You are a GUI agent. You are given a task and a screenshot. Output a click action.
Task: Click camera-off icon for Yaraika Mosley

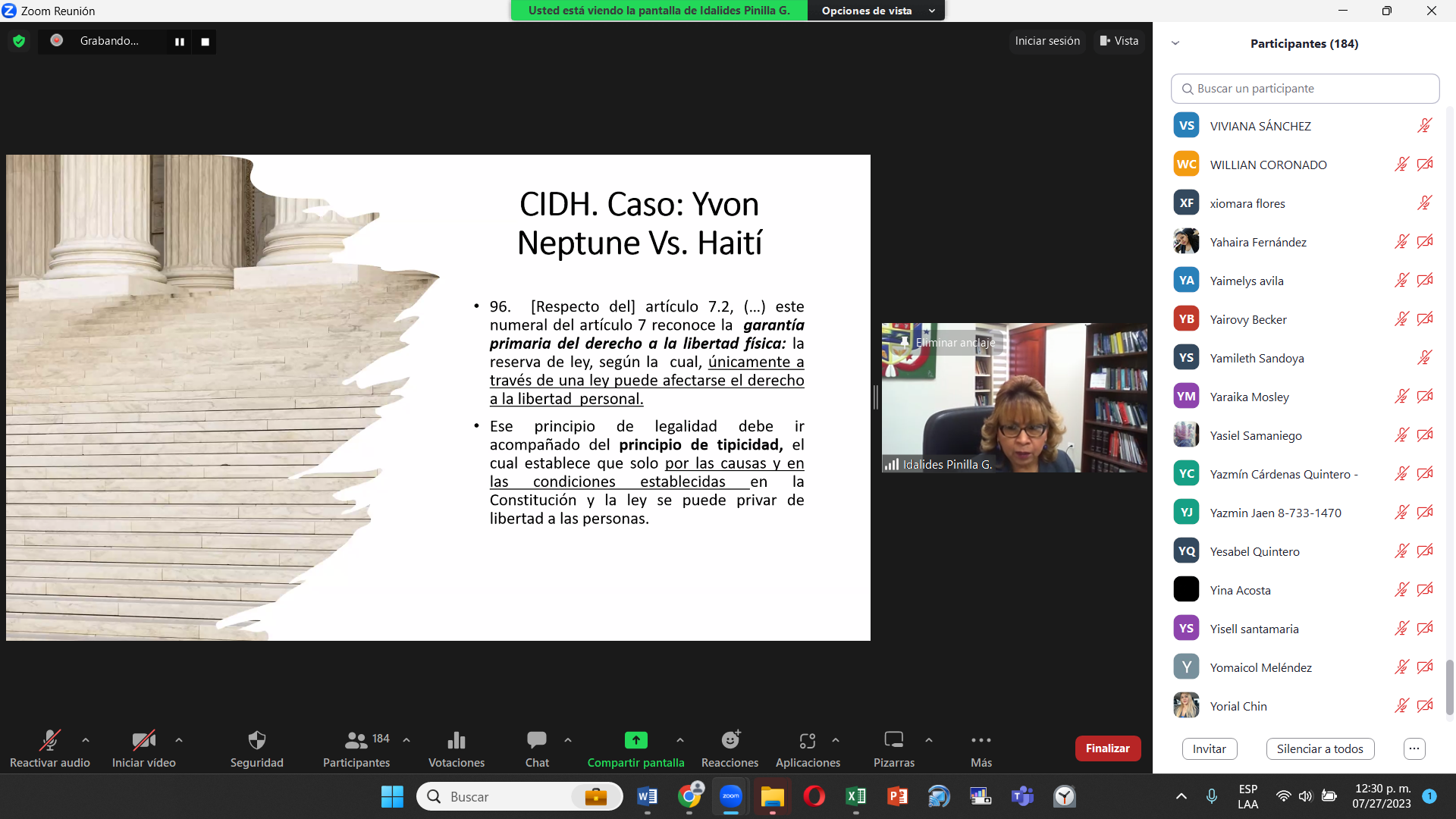click(1425, 397)
